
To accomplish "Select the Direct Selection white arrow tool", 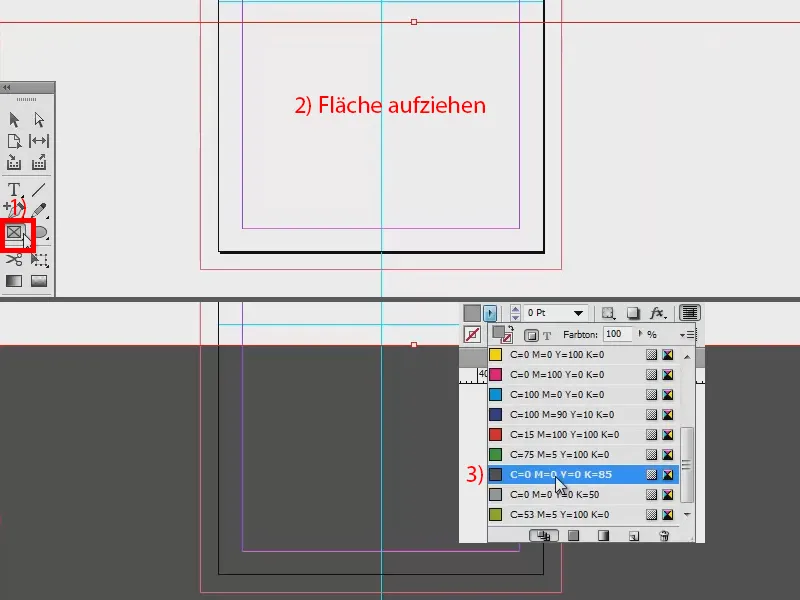I will click(x=39, y=120).
